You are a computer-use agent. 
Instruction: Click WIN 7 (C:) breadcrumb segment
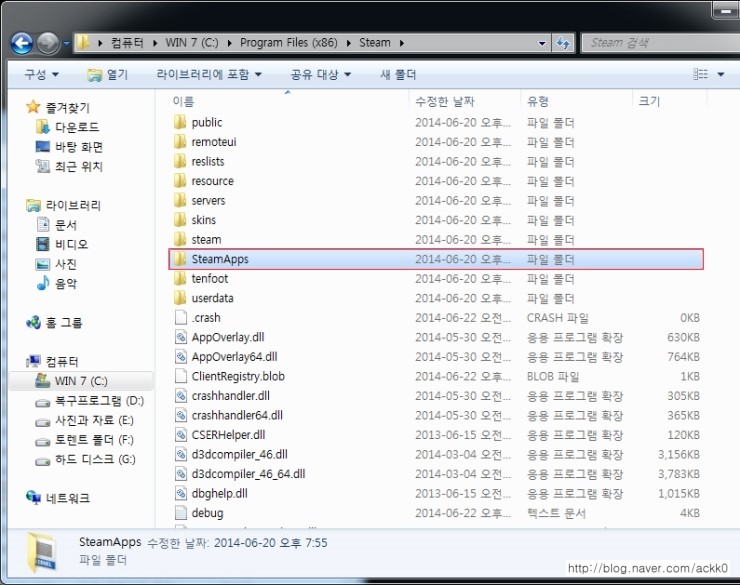coord(192,43)
